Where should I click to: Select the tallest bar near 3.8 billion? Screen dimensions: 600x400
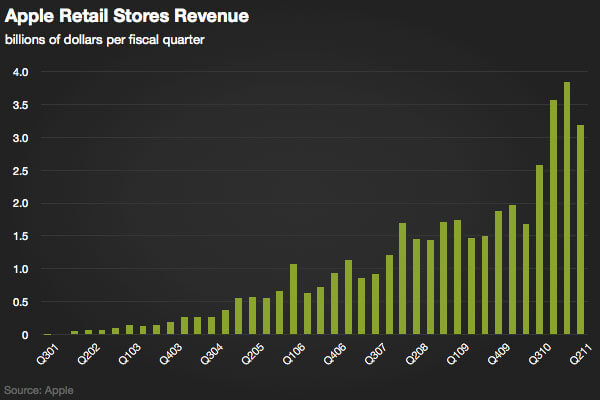coord(567,208)
